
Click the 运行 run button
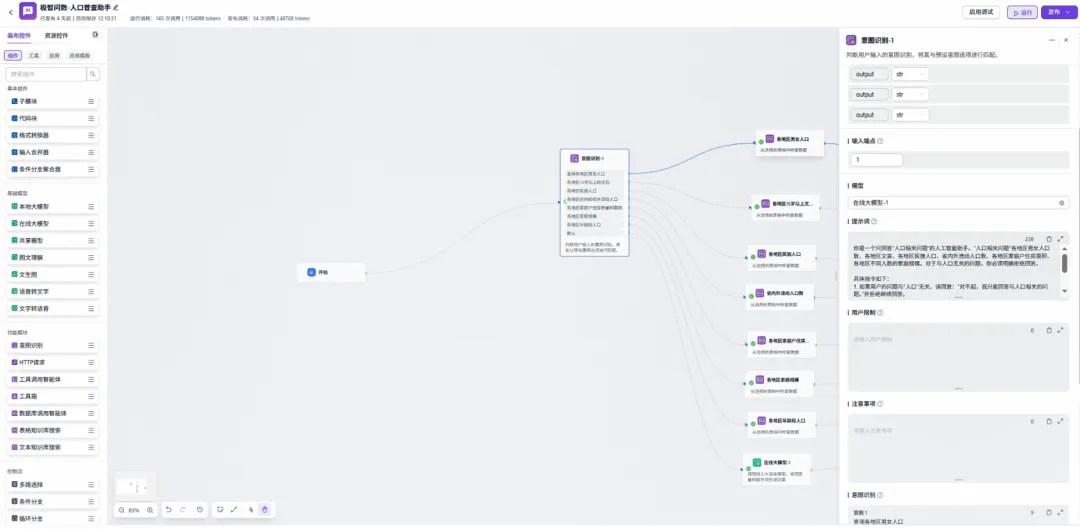click(1022, 12)
